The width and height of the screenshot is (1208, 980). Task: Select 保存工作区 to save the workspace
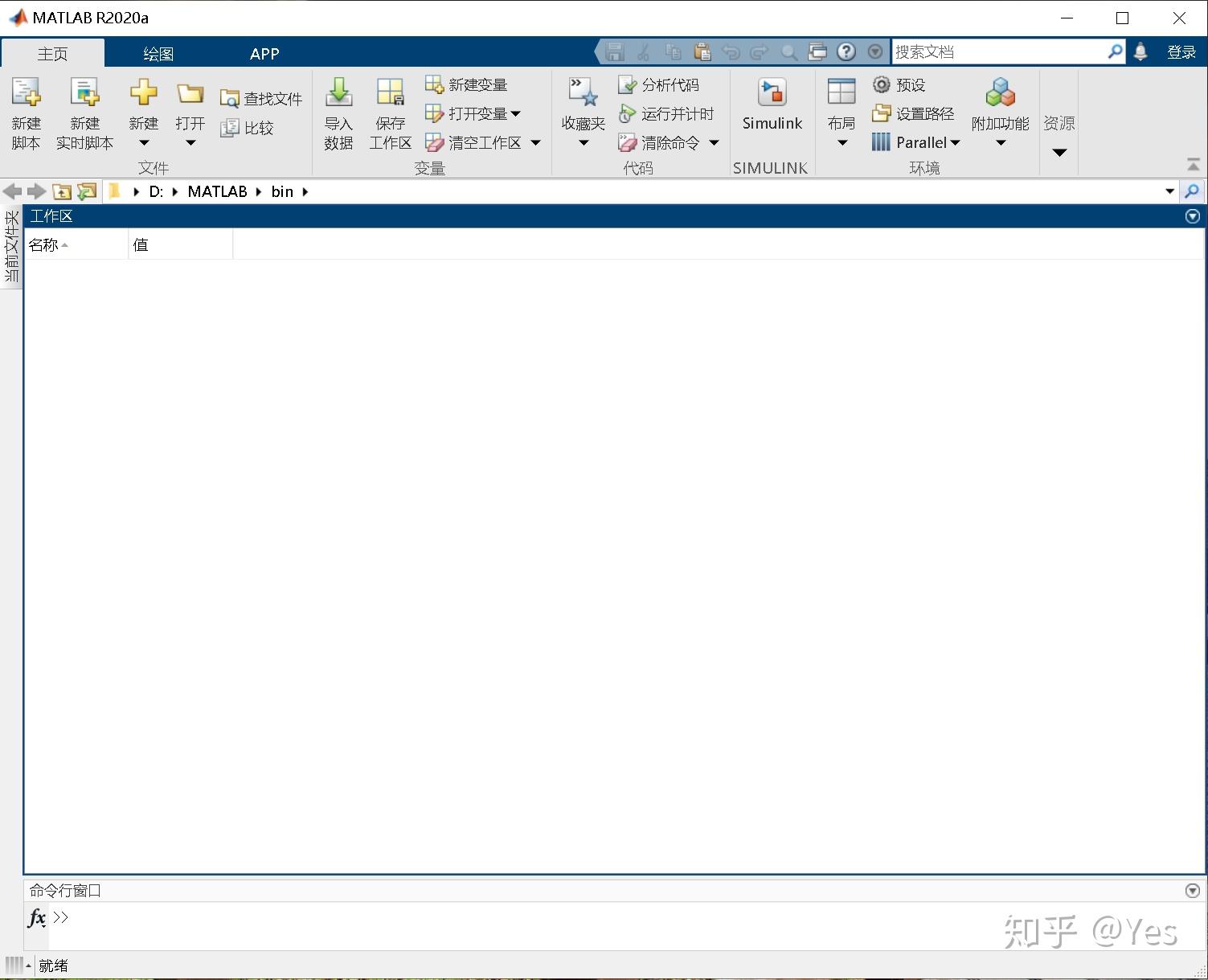[x=390, y=112]
